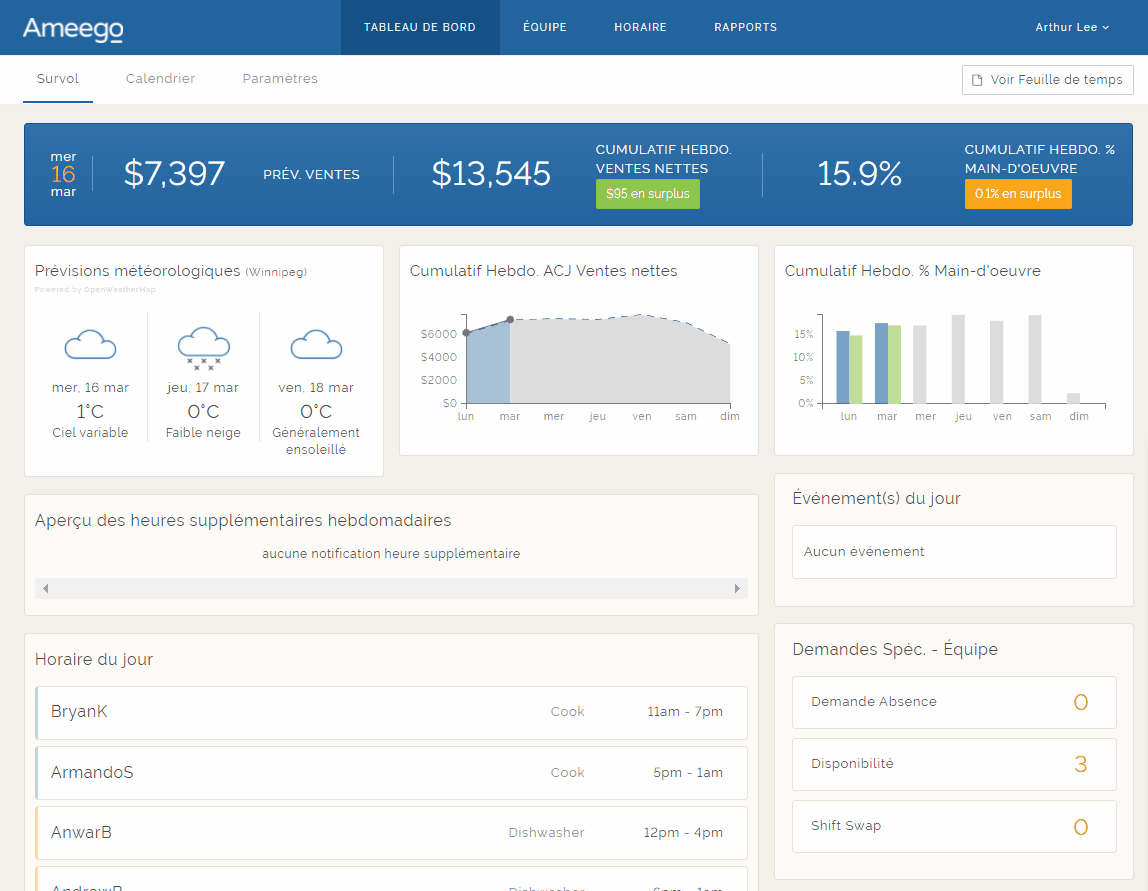This screenshot has height=891, width=1148.
Task: Open the Shift Swap requests row
Action: [953, 826]
